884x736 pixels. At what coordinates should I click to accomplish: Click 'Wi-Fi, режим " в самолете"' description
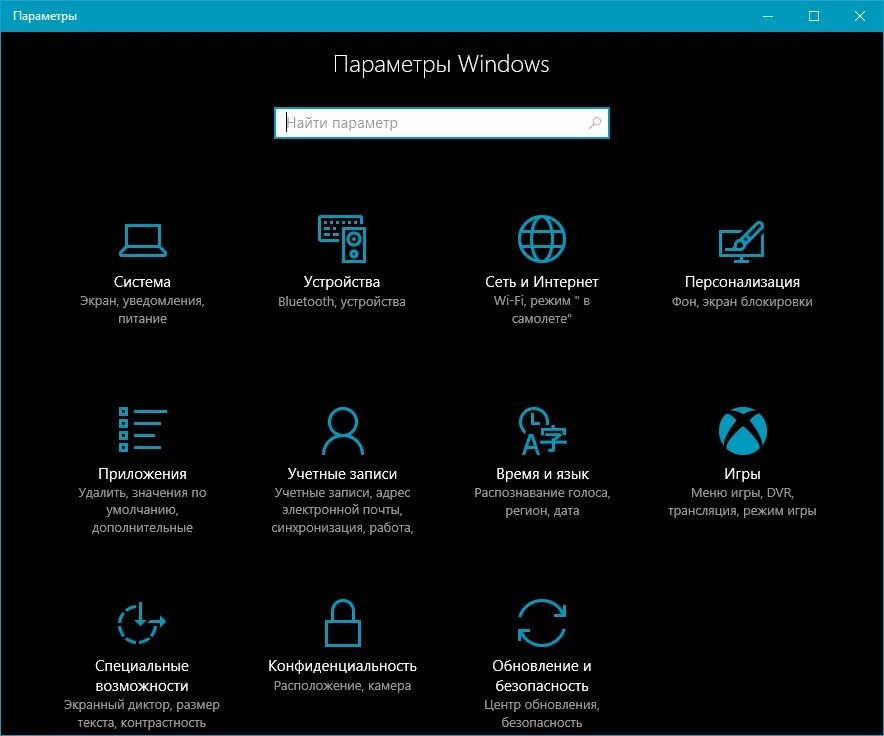[x=542, y=310]
